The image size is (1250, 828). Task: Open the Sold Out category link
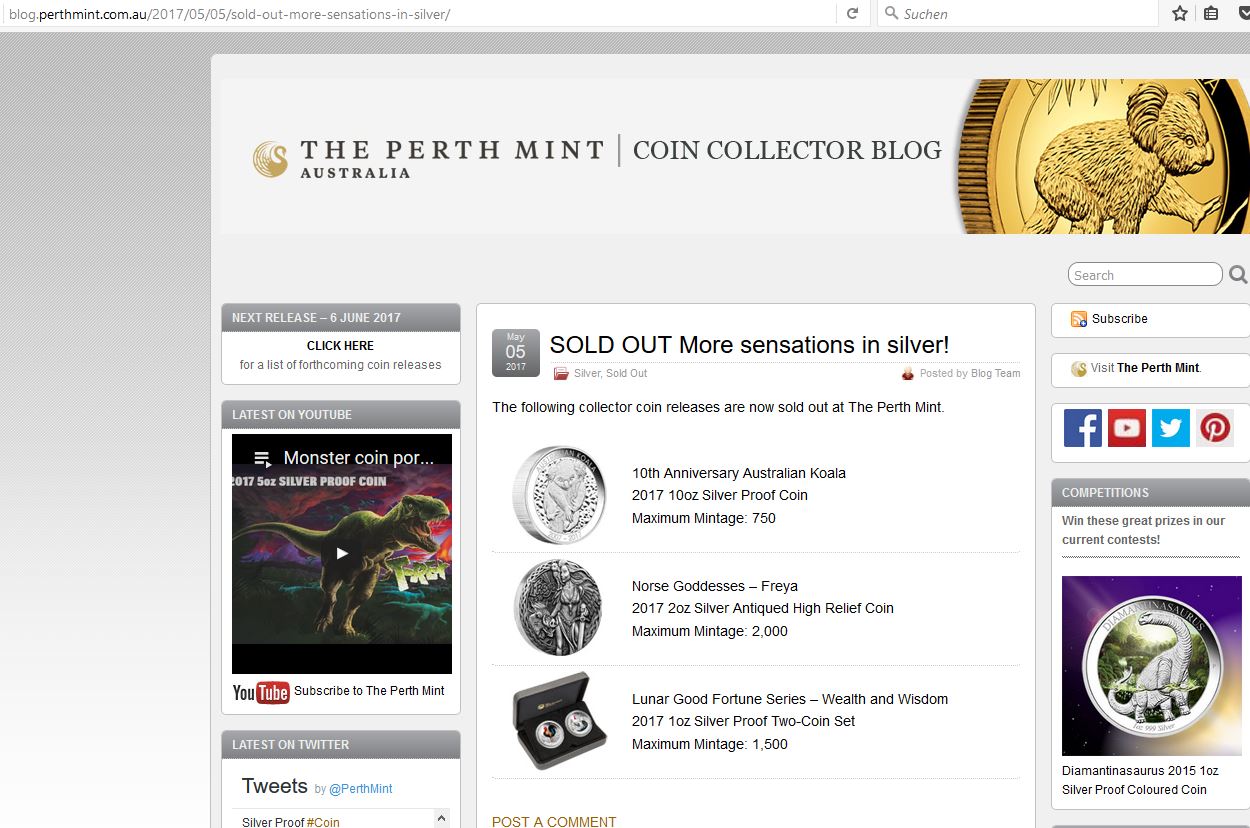626,374
